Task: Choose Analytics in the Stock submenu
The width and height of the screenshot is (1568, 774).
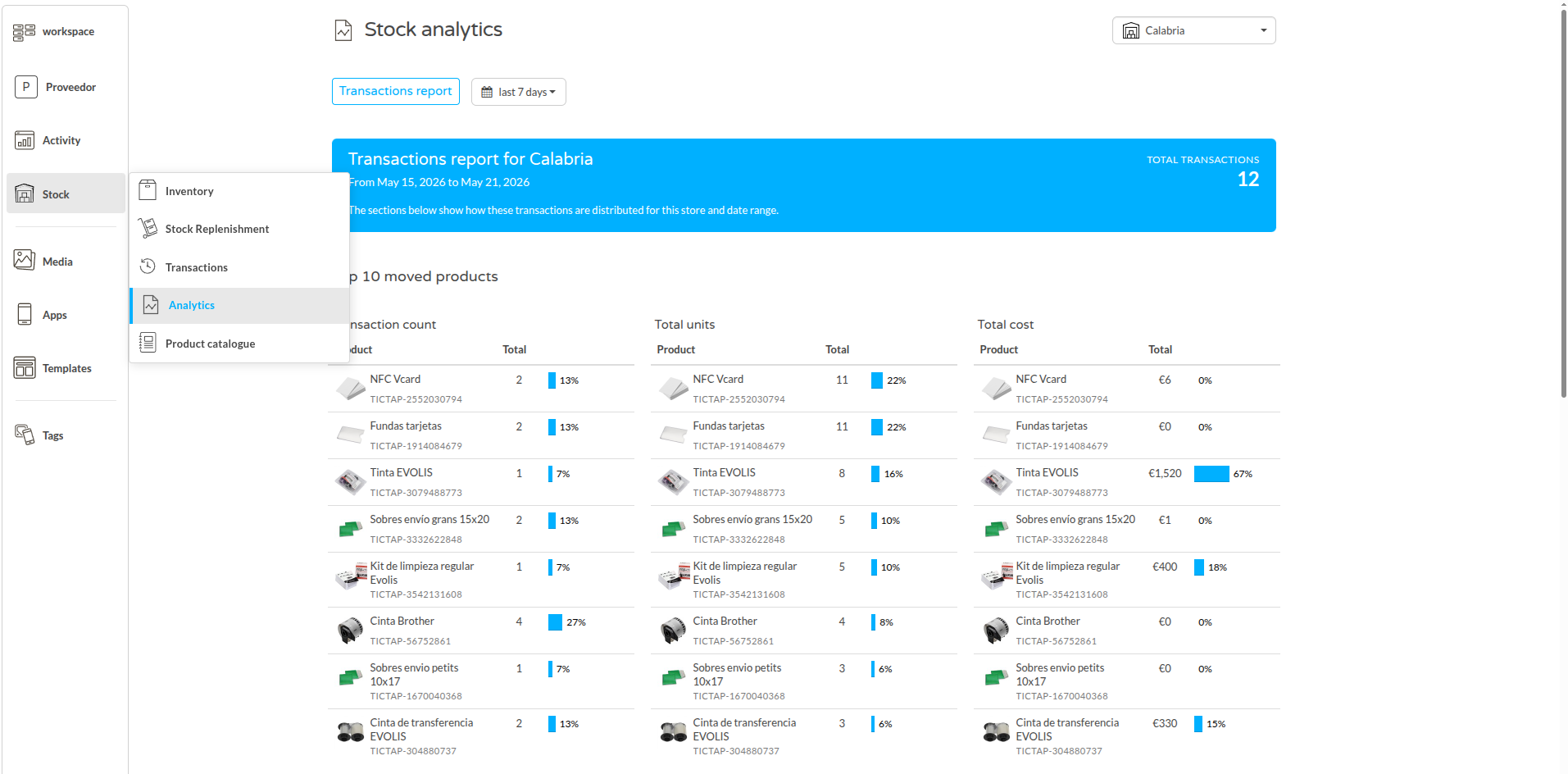Action: [239, 305]
